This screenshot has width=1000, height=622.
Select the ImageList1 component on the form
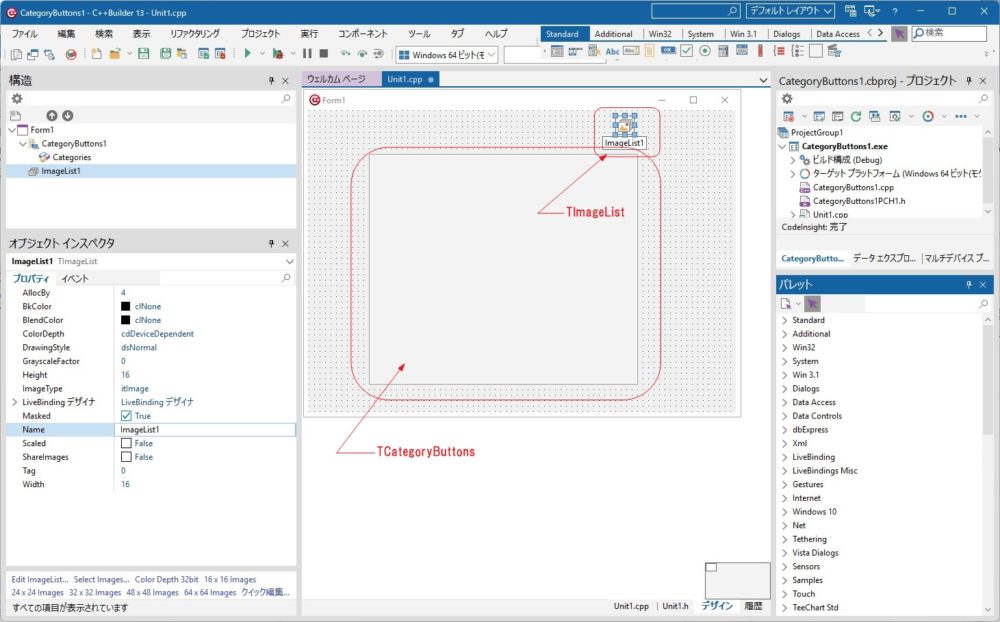click(x=625, y=125)
